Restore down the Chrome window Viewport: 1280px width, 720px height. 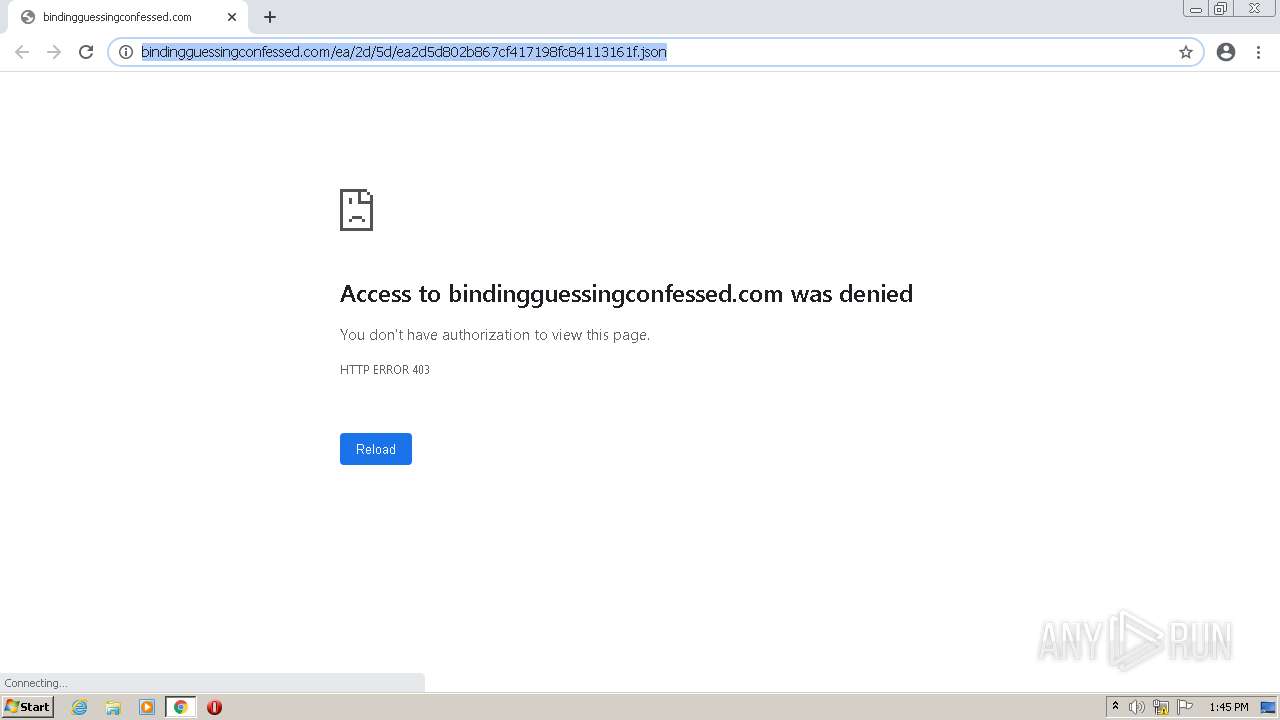pos(1221,9)
